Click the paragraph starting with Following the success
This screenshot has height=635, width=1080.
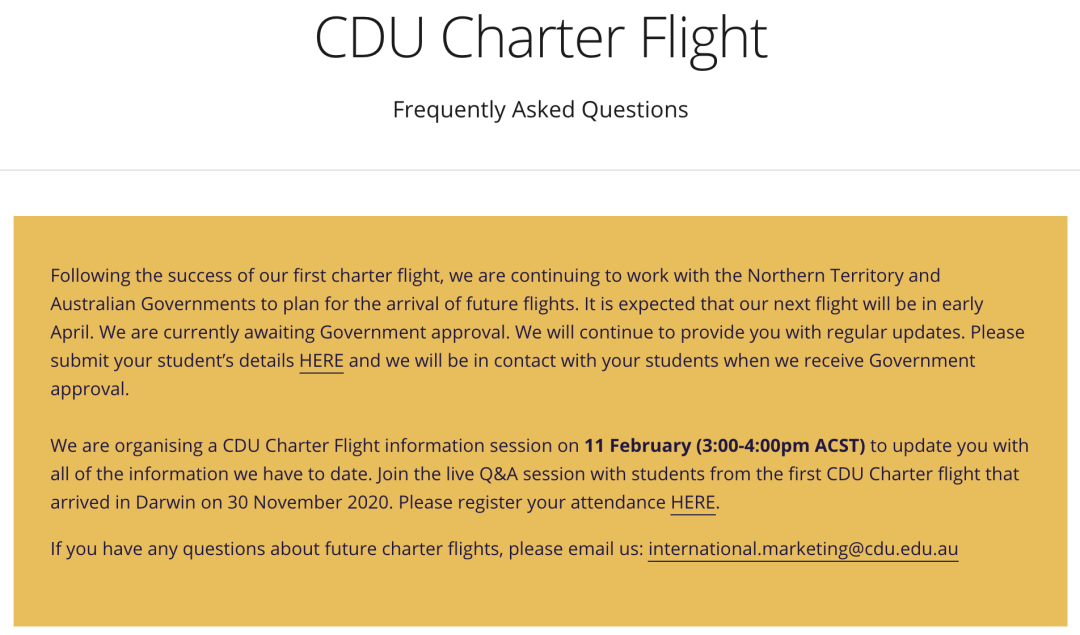click(537, 332)
